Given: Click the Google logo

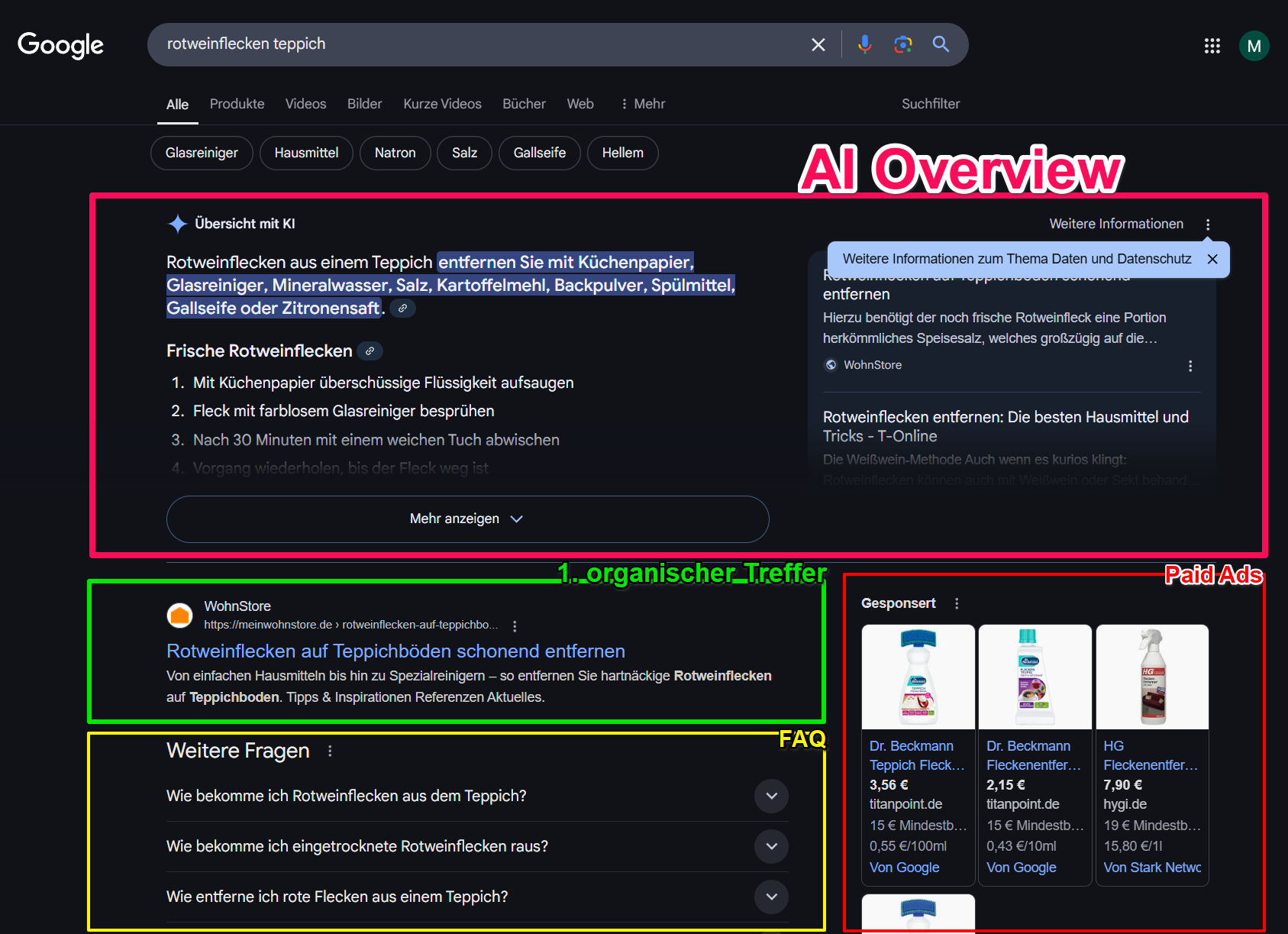Looking at the screenshot, I should [60, 45].
